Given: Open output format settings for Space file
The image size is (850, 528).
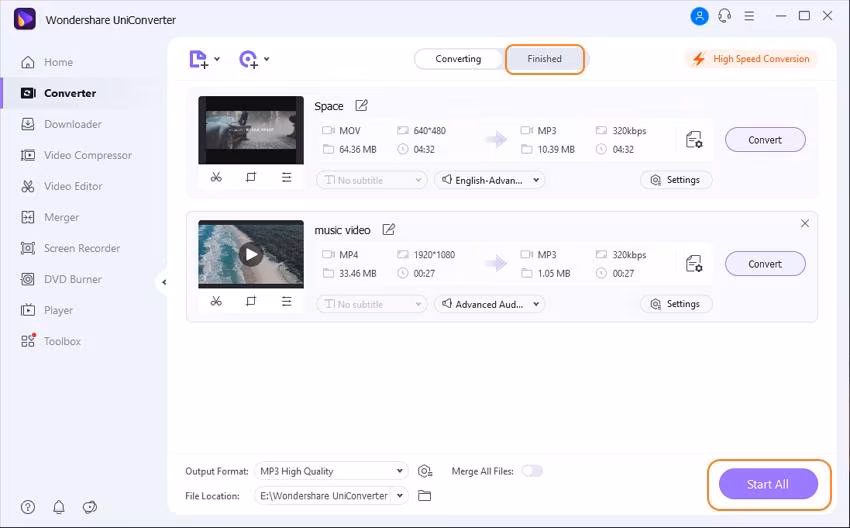Looking at the screenshot, I should click(x=694, y=140).
